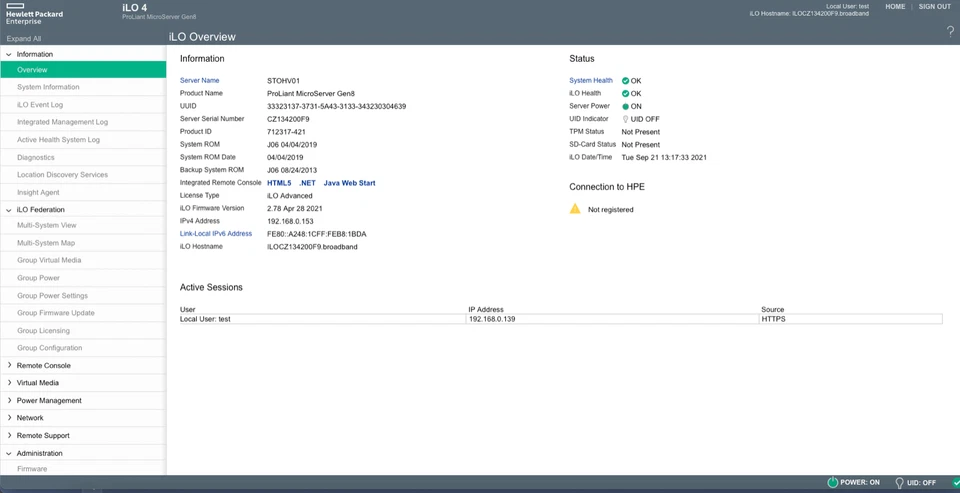Click the iLO Advanced license type value
Viewport: 960px width, 493px height.
click(x=290, y=196)
